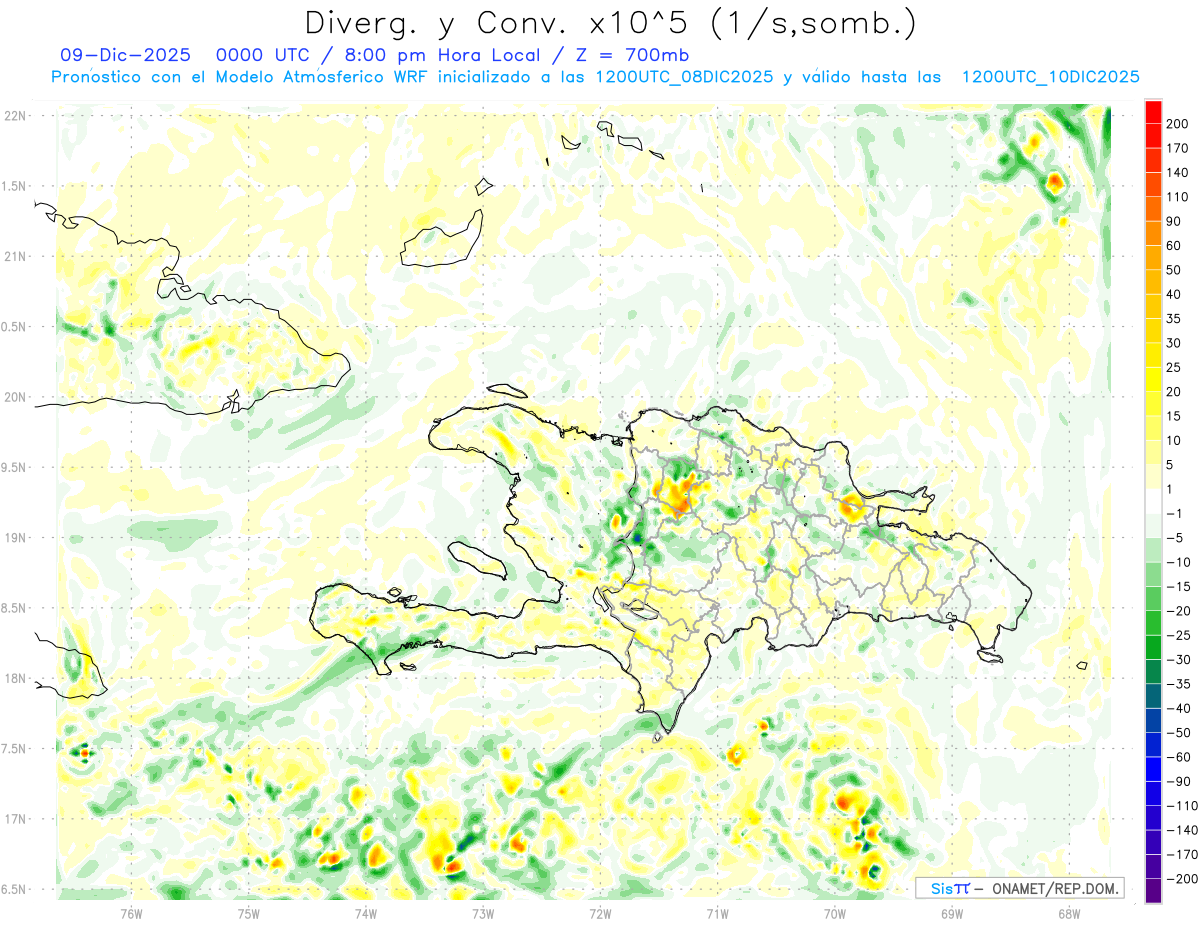The width and height of the screenshot is (1200, 927).
Task: Pick the purple colorbar segment below -200
Action: (1153, 891)
